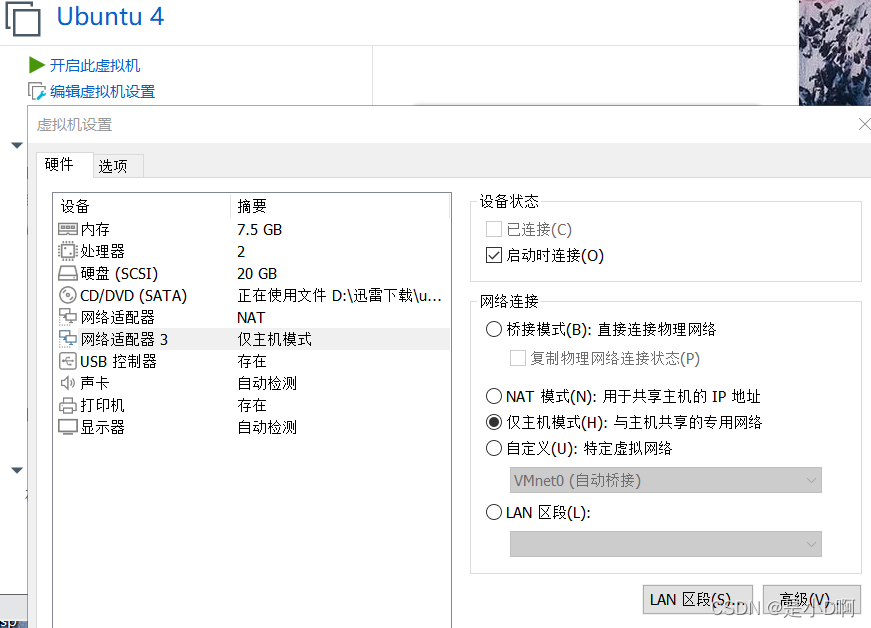The height and width of the screenshot is (628, 871).
Task: Select the memory (内存) device icon
Action: (x=68, y=229)
